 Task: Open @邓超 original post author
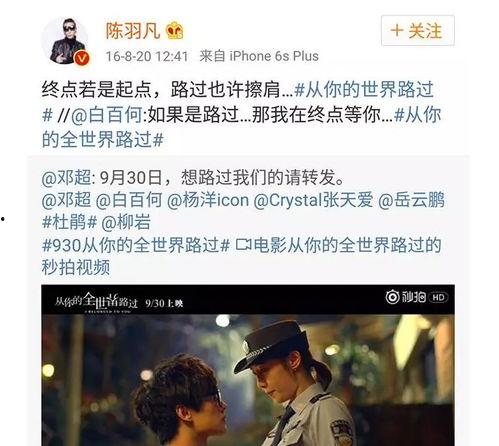point(66,177)
